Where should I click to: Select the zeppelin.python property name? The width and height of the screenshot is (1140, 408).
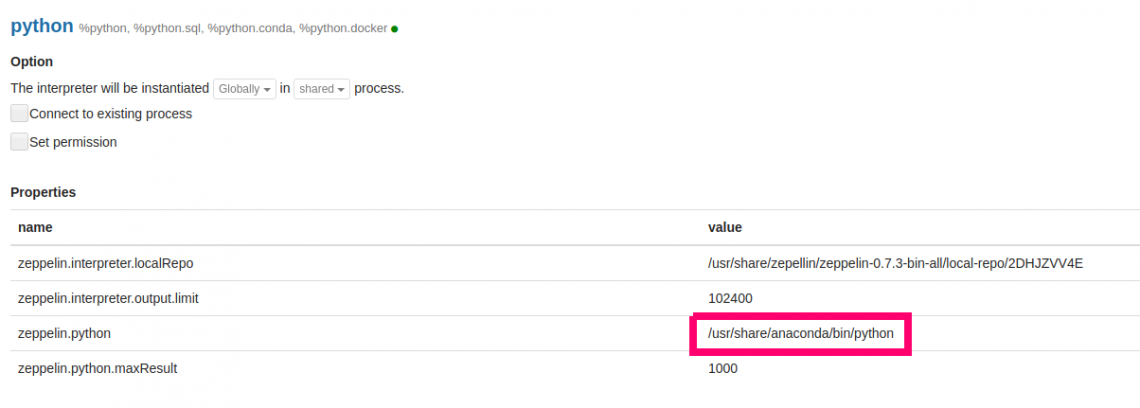(64, 333)
